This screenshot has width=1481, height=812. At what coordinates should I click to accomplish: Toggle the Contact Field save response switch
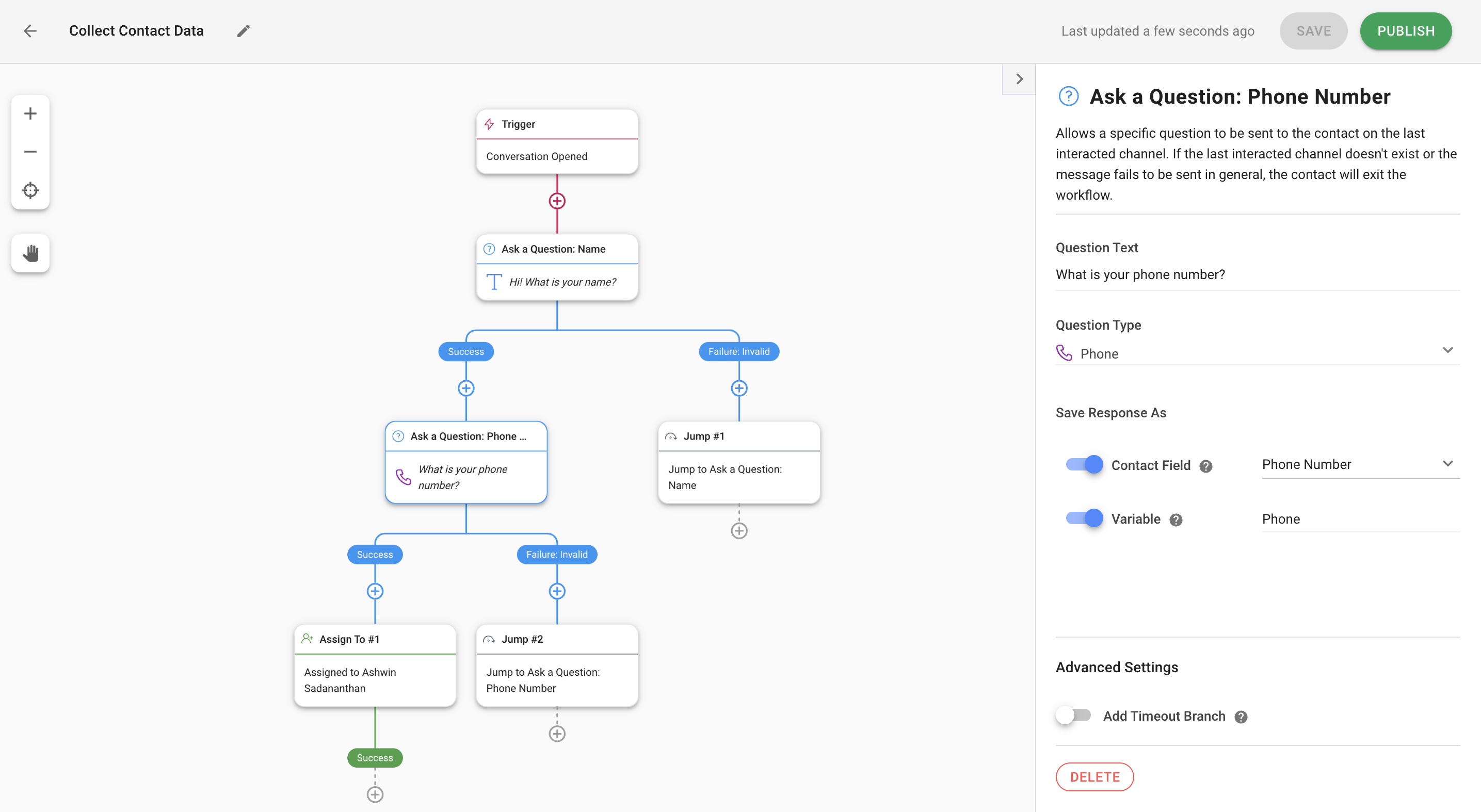(x=1084, y=464)
